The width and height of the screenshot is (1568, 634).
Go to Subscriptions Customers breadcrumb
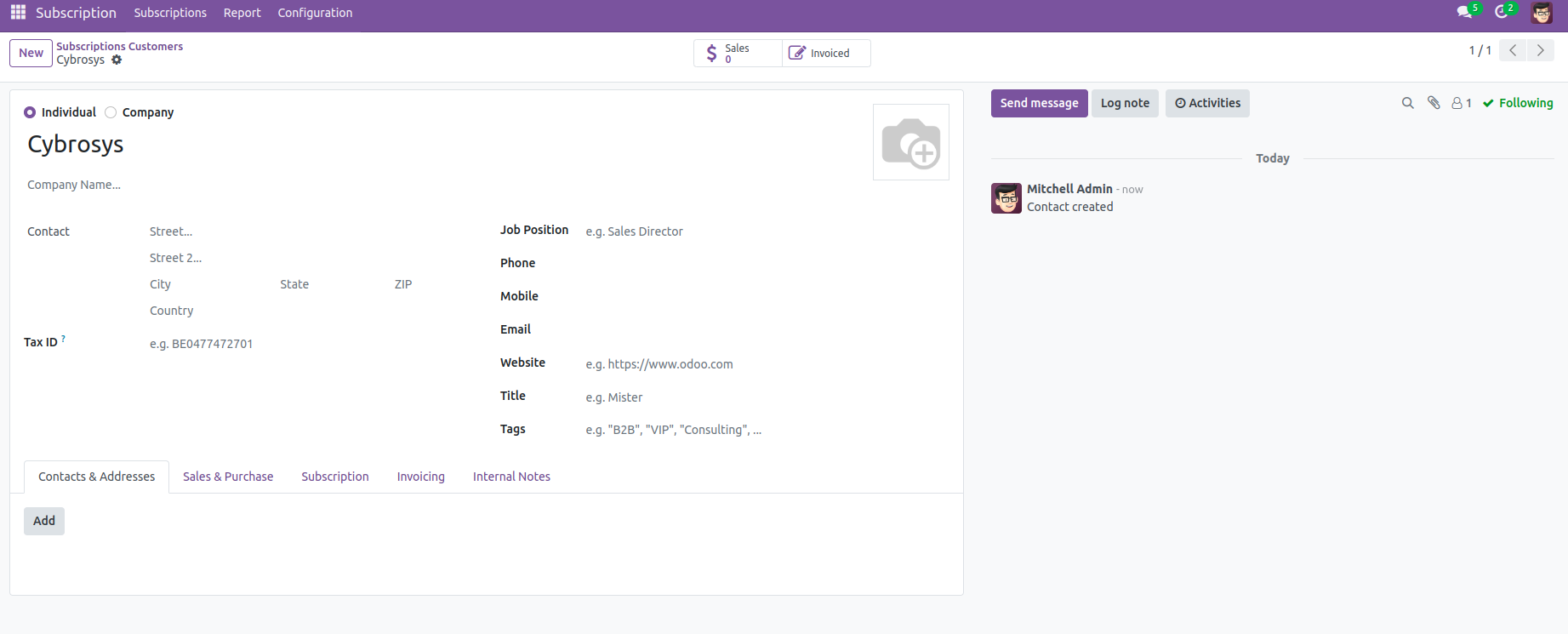(x=120, y=46)
